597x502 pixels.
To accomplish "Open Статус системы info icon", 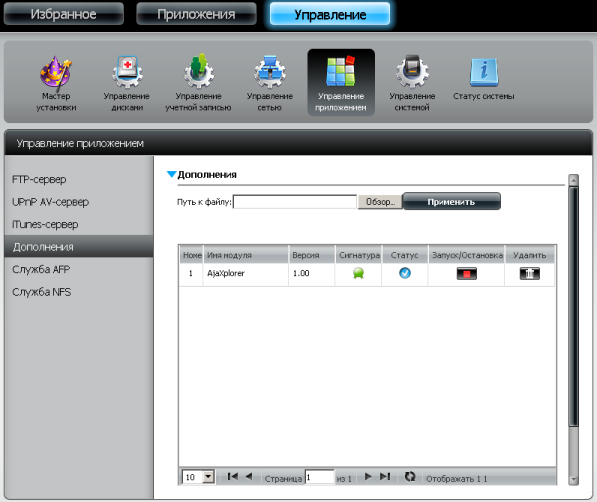I will pos(484,72).
